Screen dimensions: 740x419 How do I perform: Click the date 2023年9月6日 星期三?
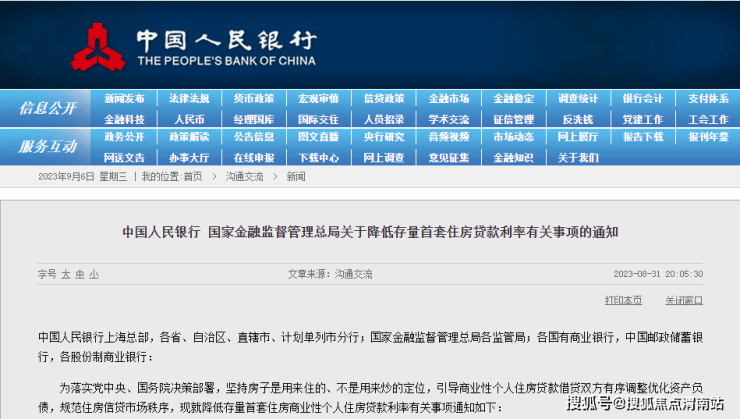click(x=83, y=176)
